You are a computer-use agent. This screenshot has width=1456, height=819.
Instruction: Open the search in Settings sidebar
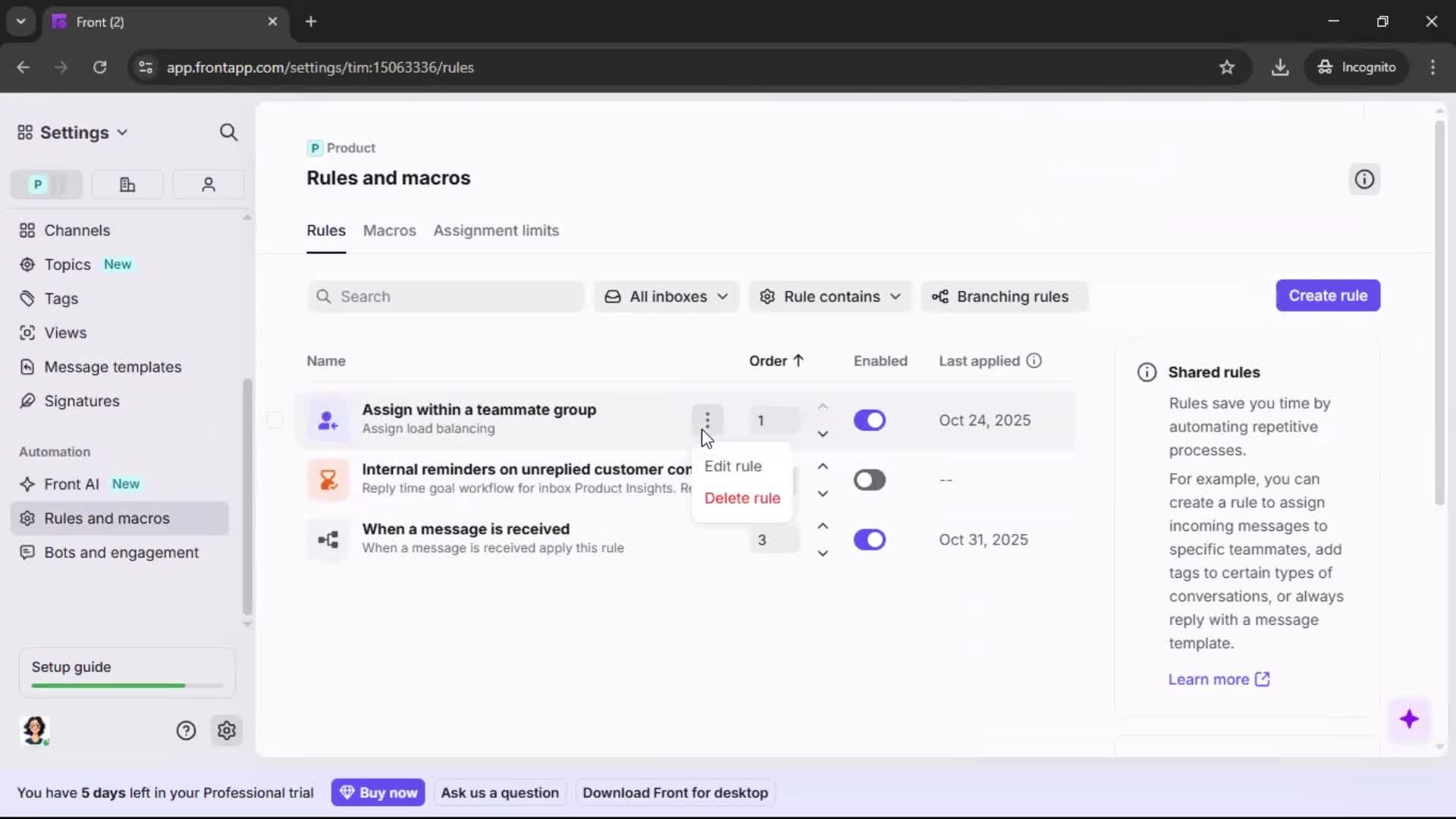228,132
